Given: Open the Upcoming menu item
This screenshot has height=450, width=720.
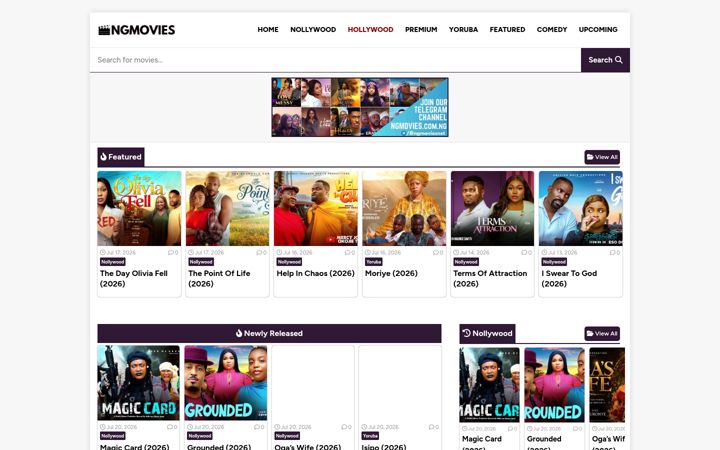Looking at the screenshot, I should (x=598, y=29).
